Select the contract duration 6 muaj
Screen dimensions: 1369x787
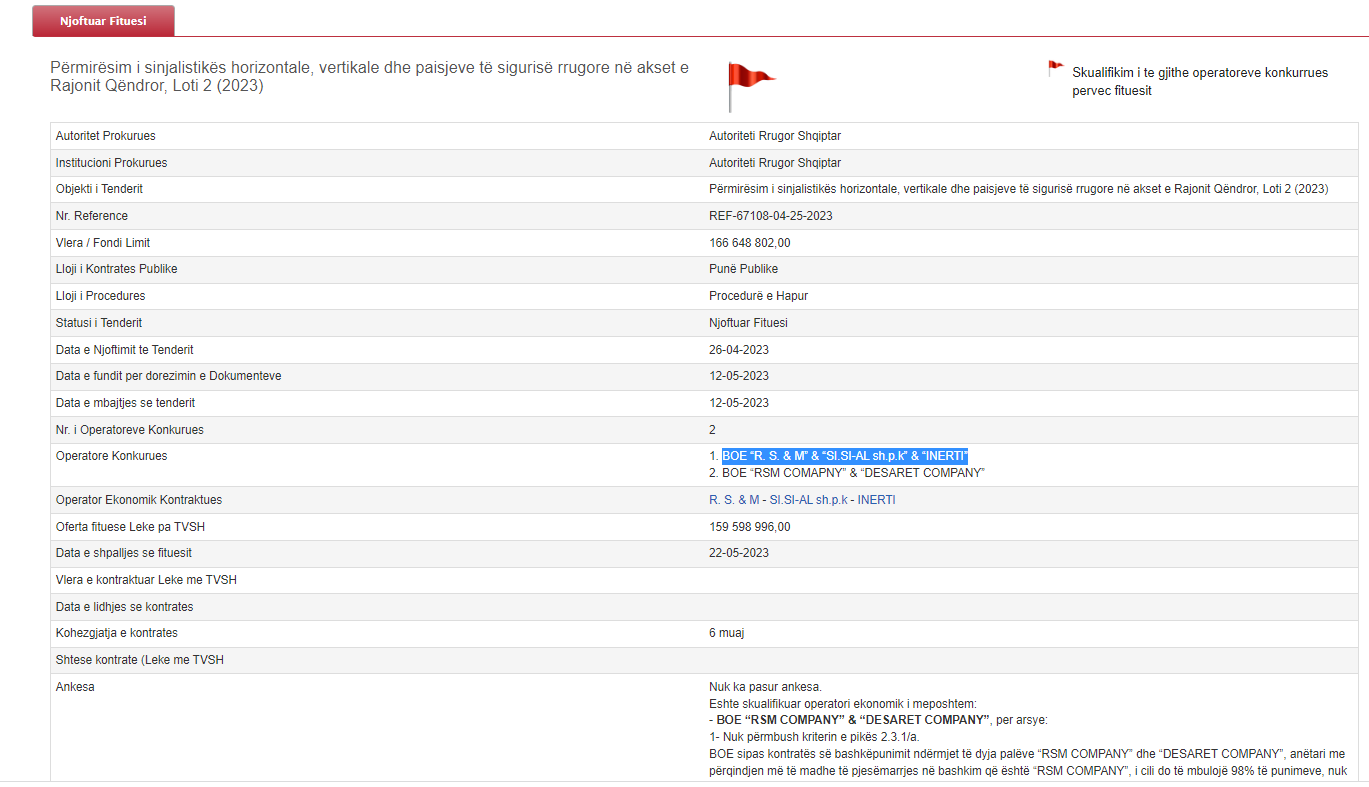726,633
